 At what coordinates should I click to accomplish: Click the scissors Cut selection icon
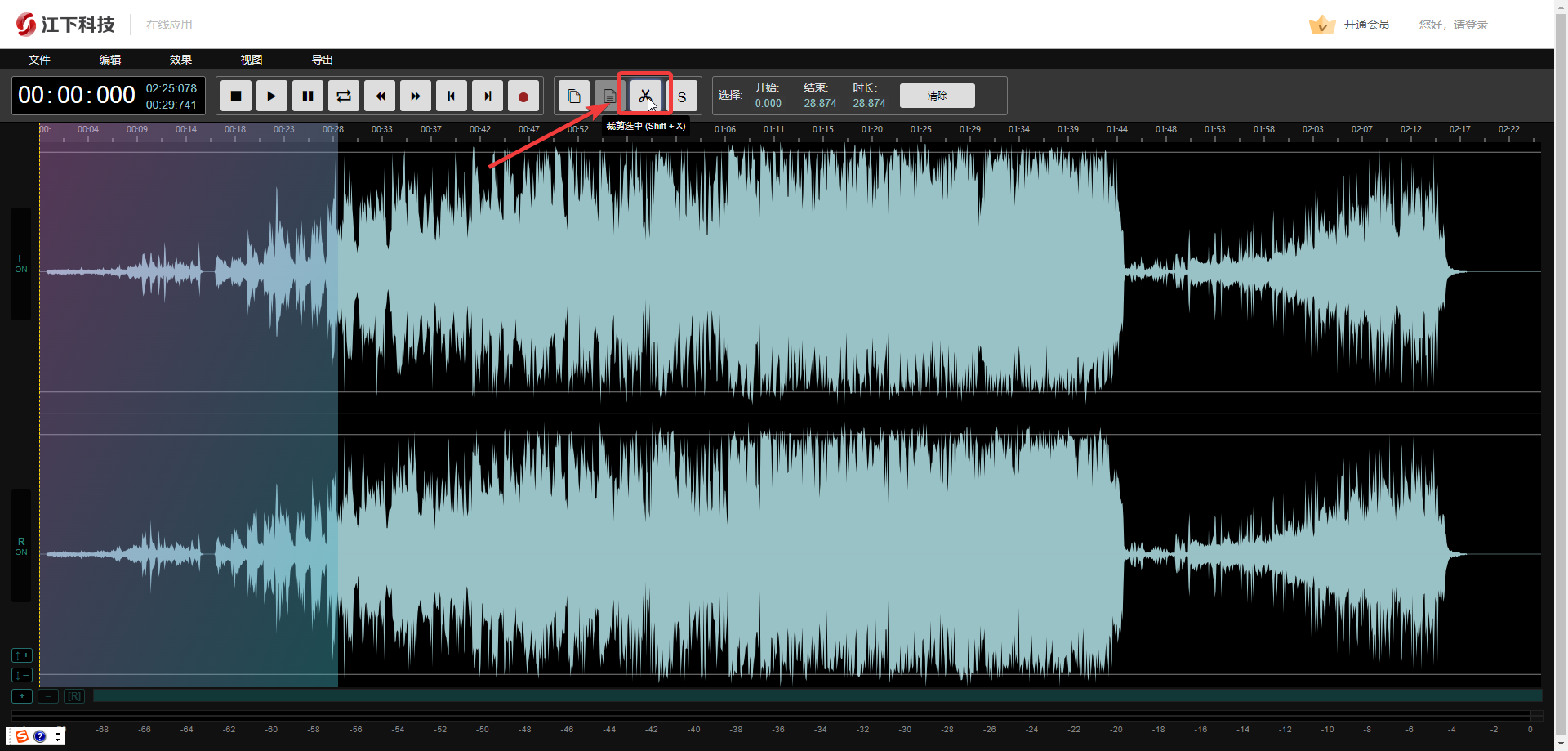(645, 96)
